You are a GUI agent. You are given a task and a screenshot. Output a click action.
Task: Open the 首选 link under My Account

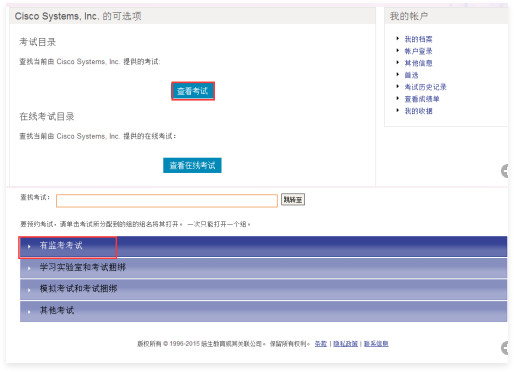[411, 75]
